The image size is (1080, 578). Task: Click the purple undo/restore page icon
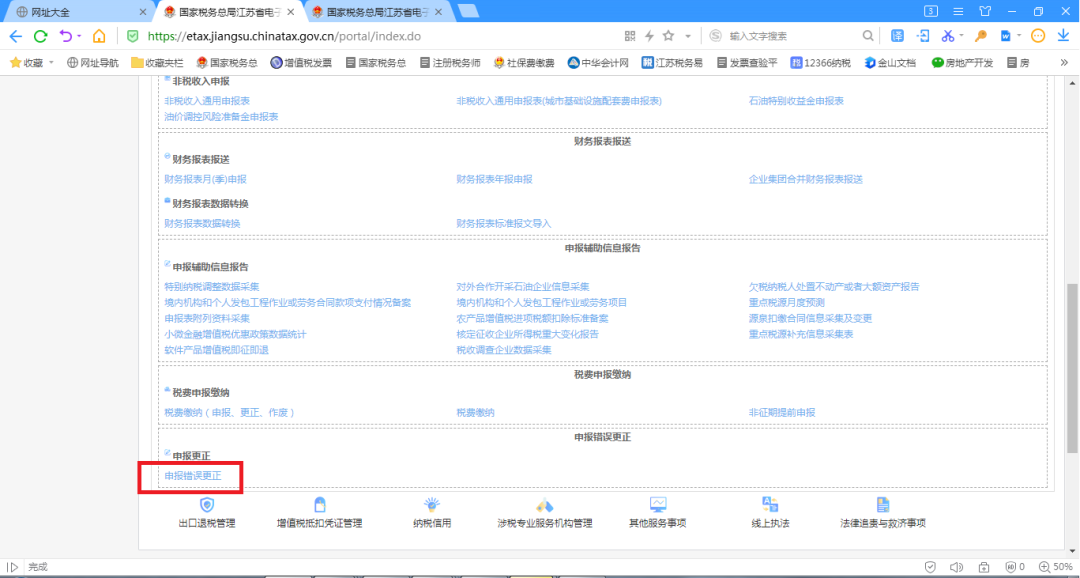pyautogui.click(x=65, y=36)
